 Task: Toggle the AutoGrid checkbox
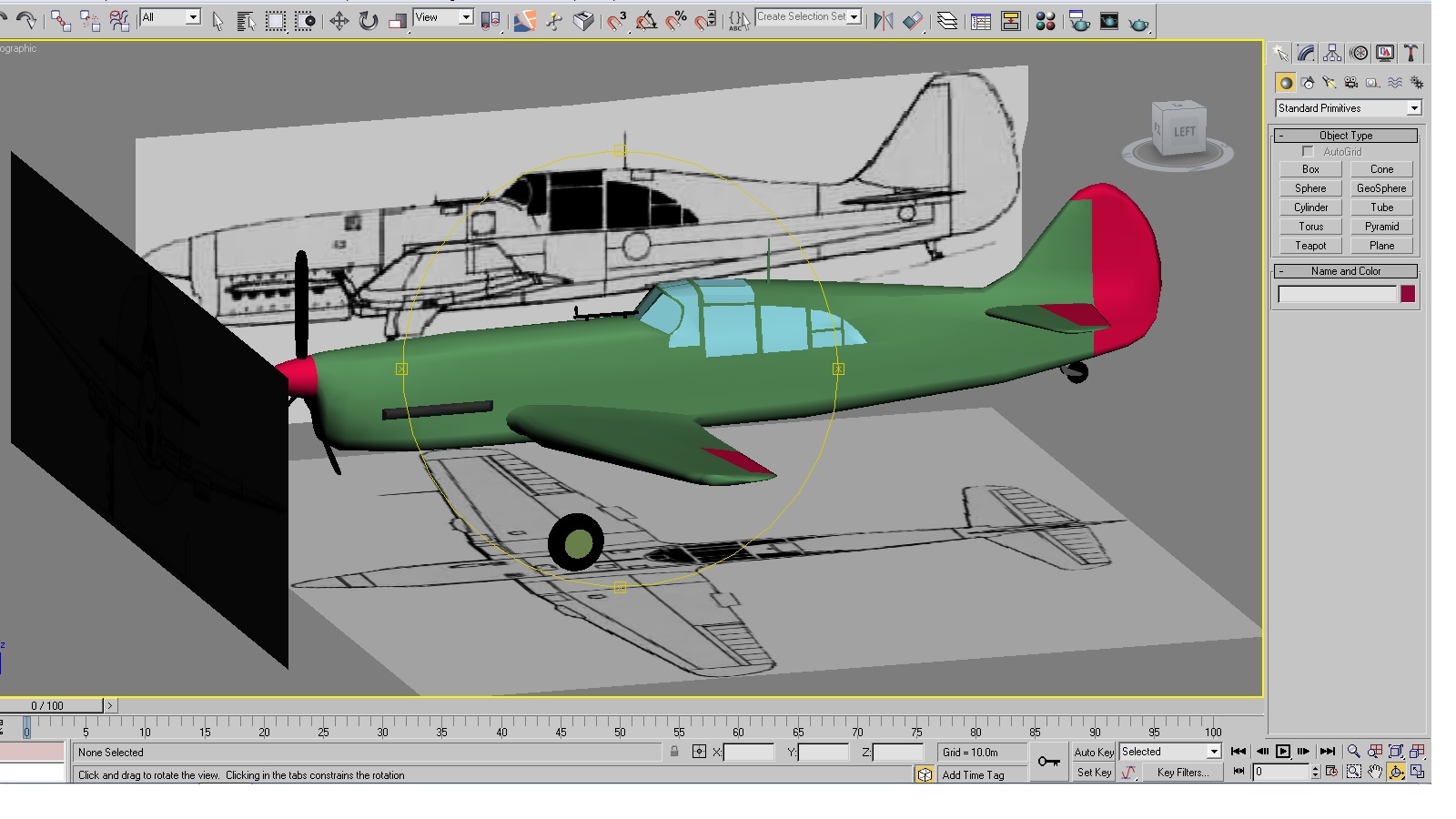click(x=1308, y=152)
